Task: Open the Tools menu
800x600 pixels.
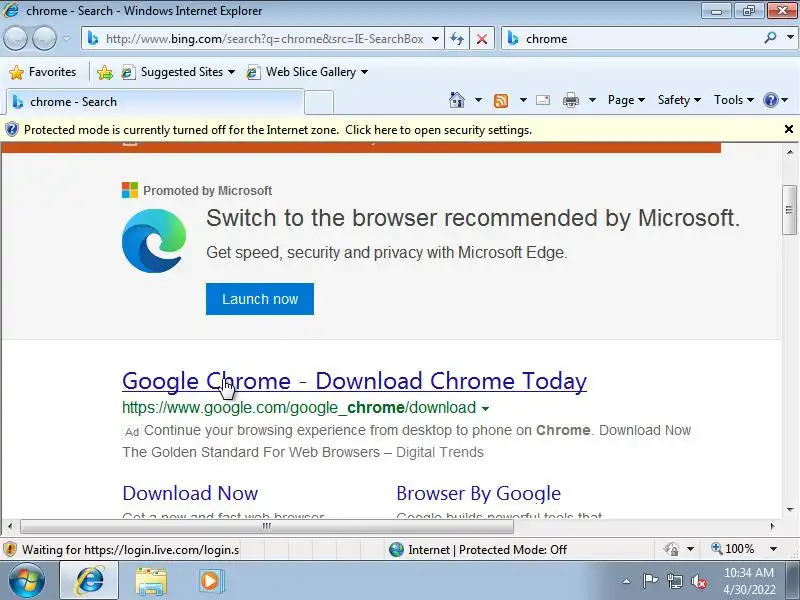Action: (734, 100)
